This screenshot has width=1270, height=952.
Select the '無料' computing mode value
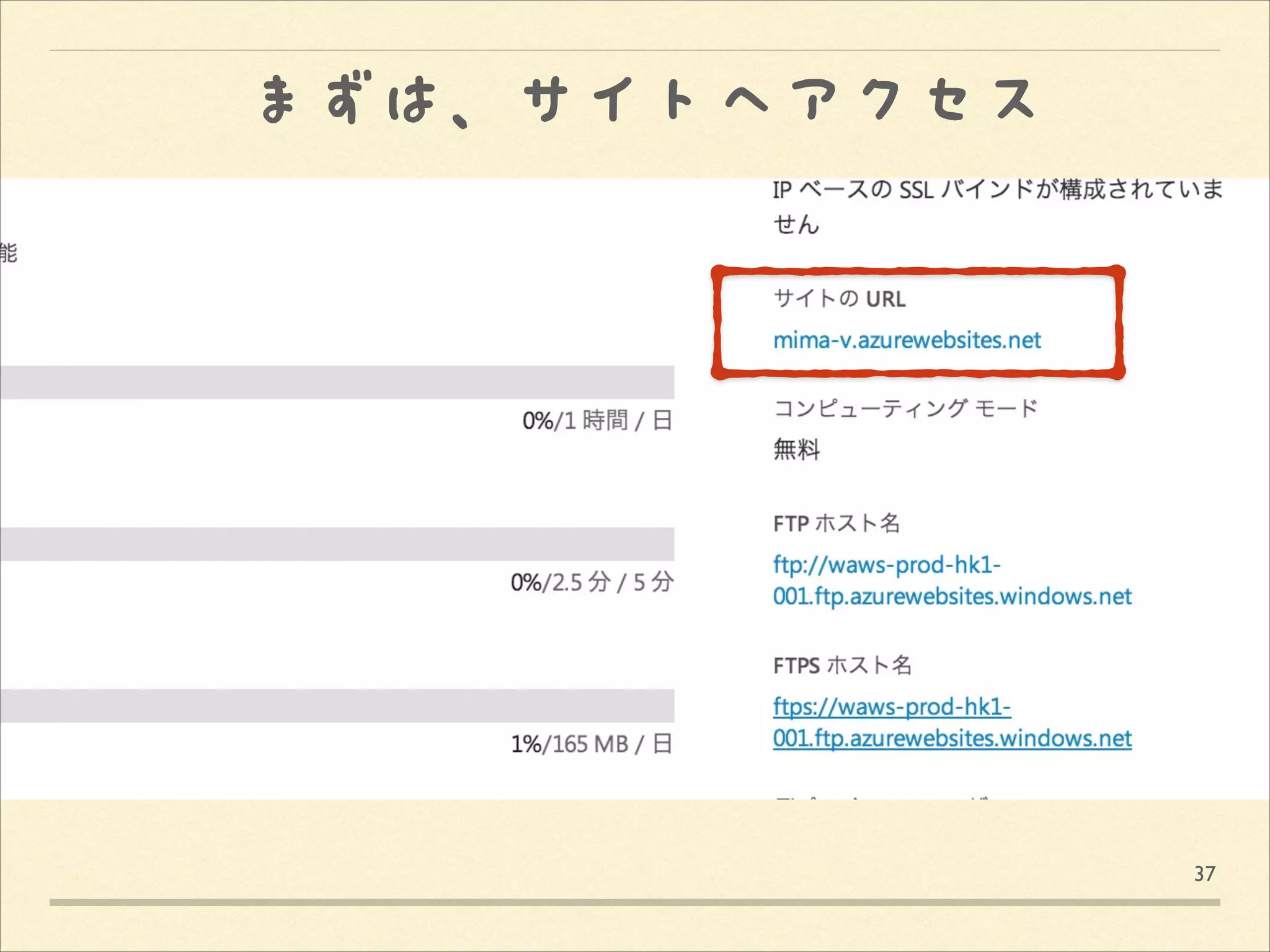click(796, 449)
